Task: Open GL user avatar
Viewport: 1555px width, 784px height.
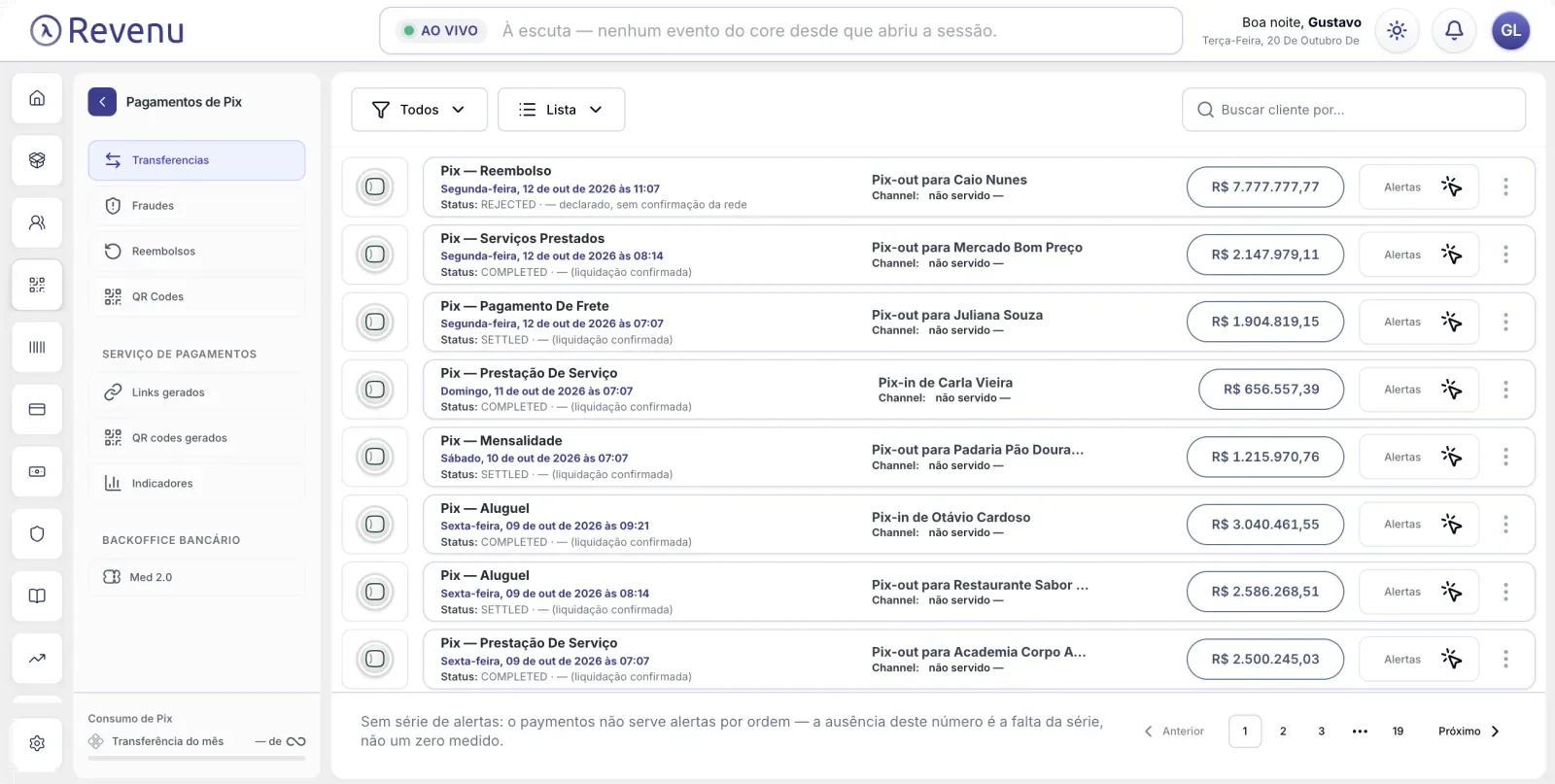Action: tap(1510, 31)
